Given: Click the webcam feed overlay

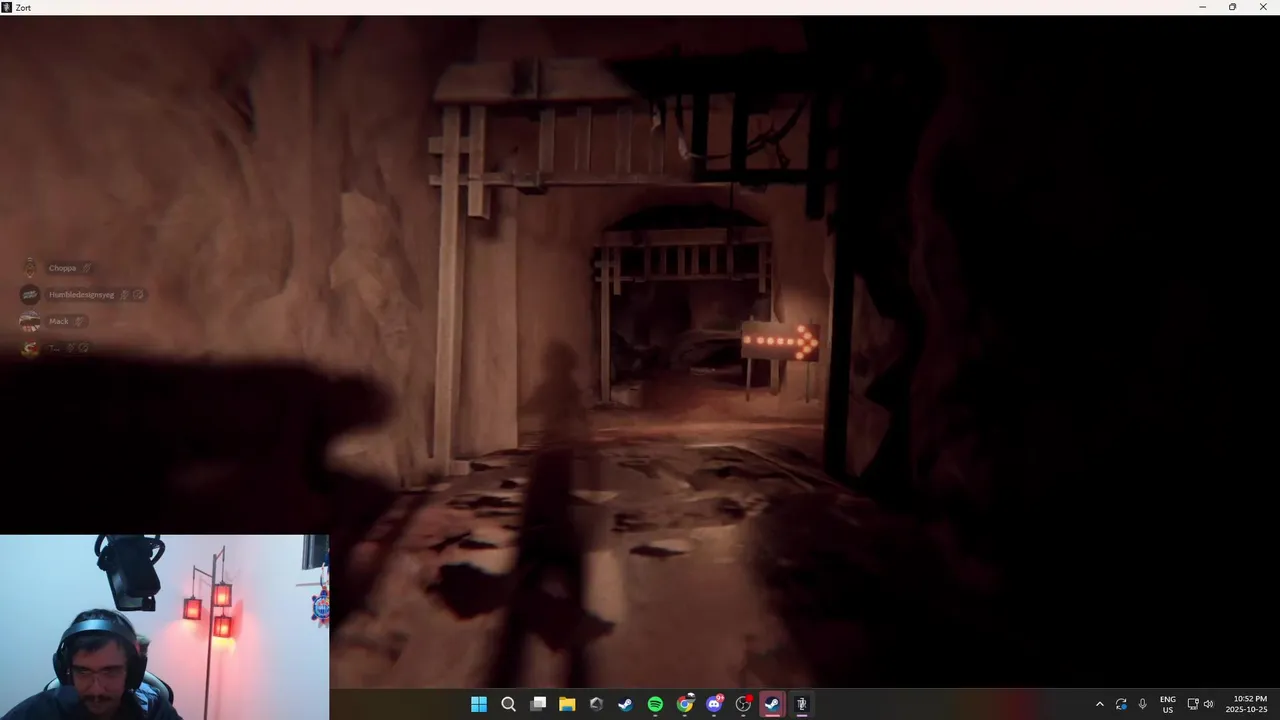Looking at the screenshot, I should point(164,627).
